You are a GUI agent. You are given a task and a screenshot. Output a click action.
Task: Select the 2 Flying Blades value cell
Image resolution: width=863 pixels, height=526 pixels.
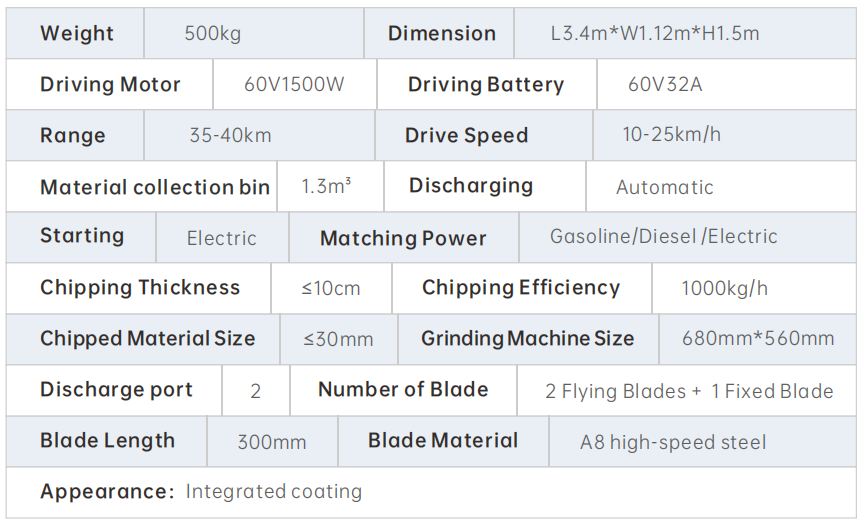[688, 391]
